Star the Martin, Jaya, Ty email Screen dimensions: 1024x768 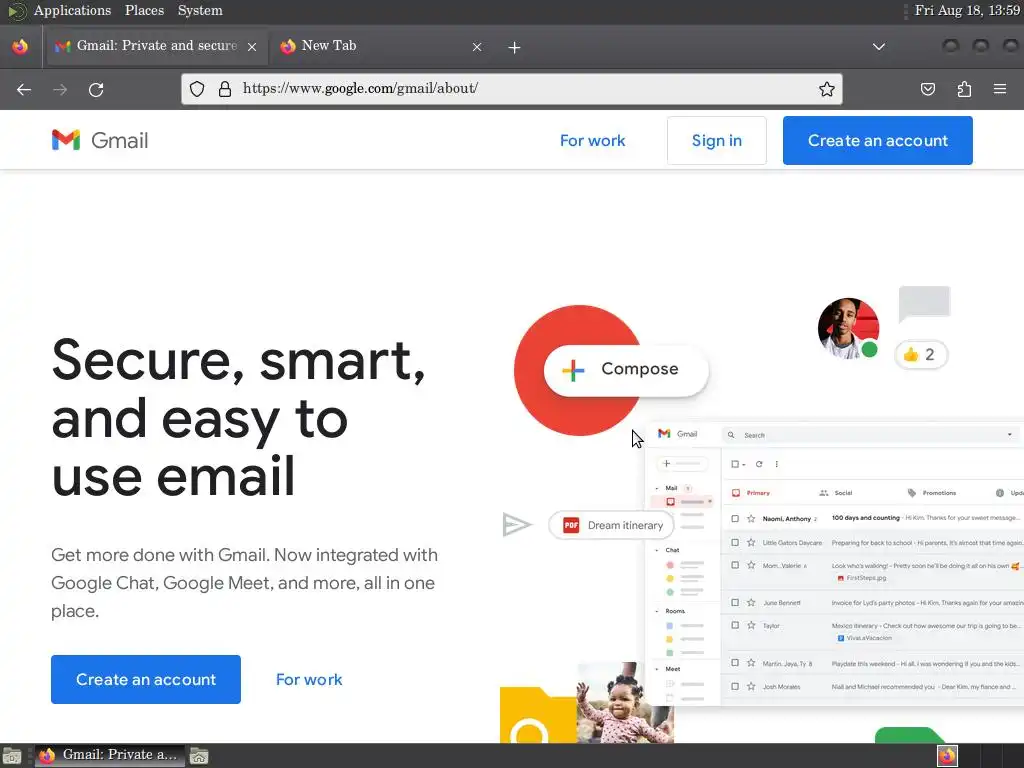(751, 664)
